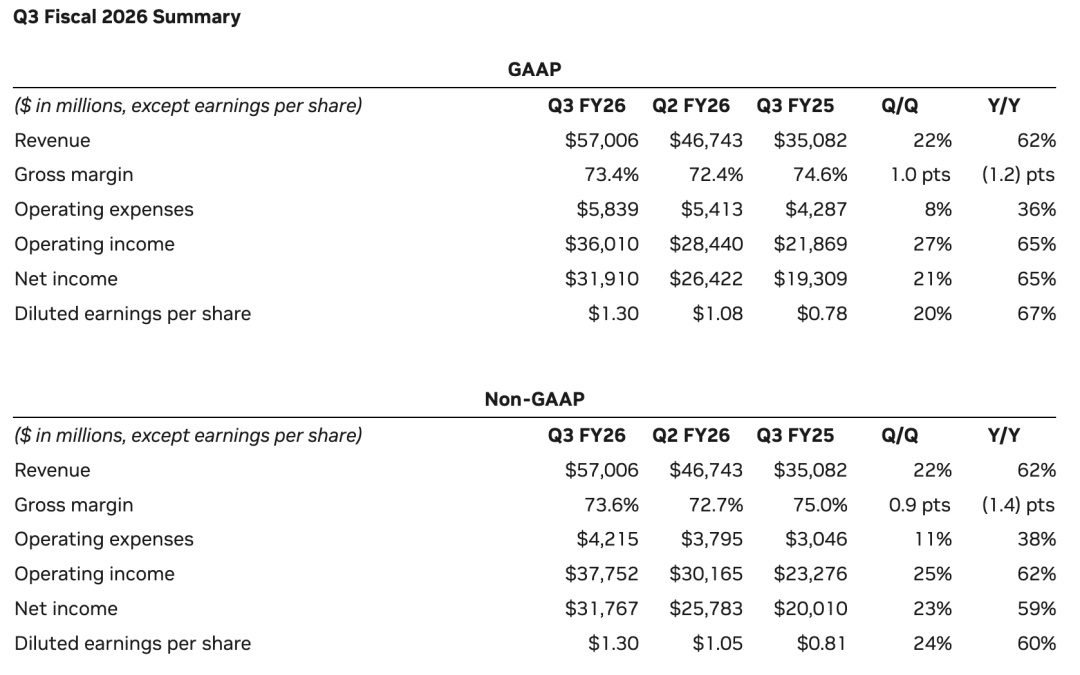Click the (1.4) pts Y/Y cell

1018,505
